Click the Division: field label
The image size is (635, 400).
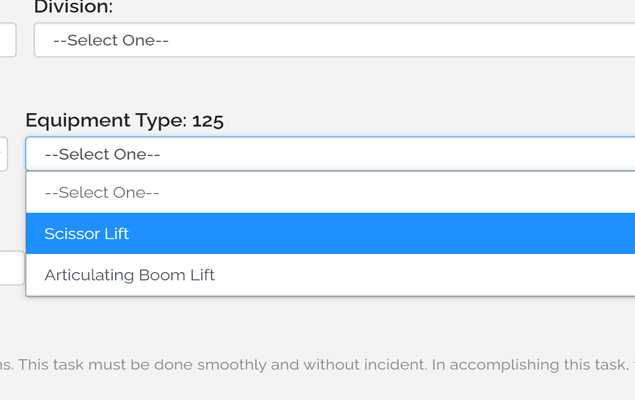(73, 7)
